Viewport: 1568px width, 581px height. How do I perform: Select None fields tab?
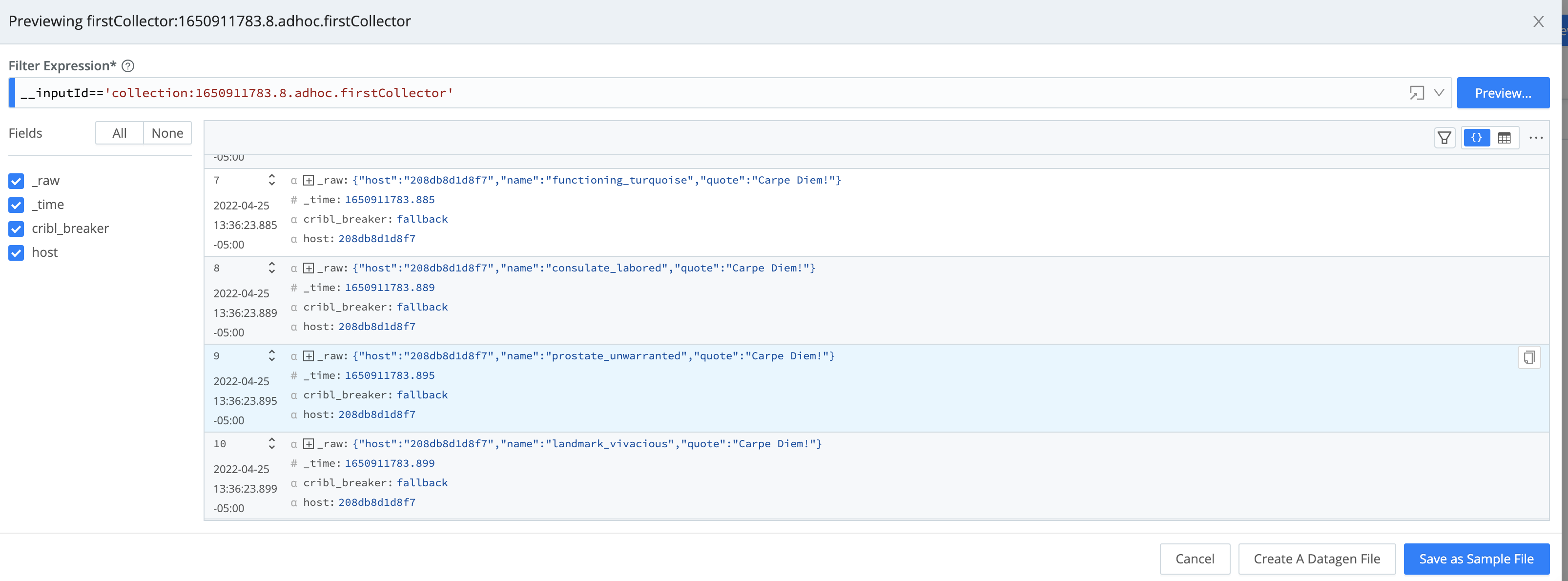(167, 133)
